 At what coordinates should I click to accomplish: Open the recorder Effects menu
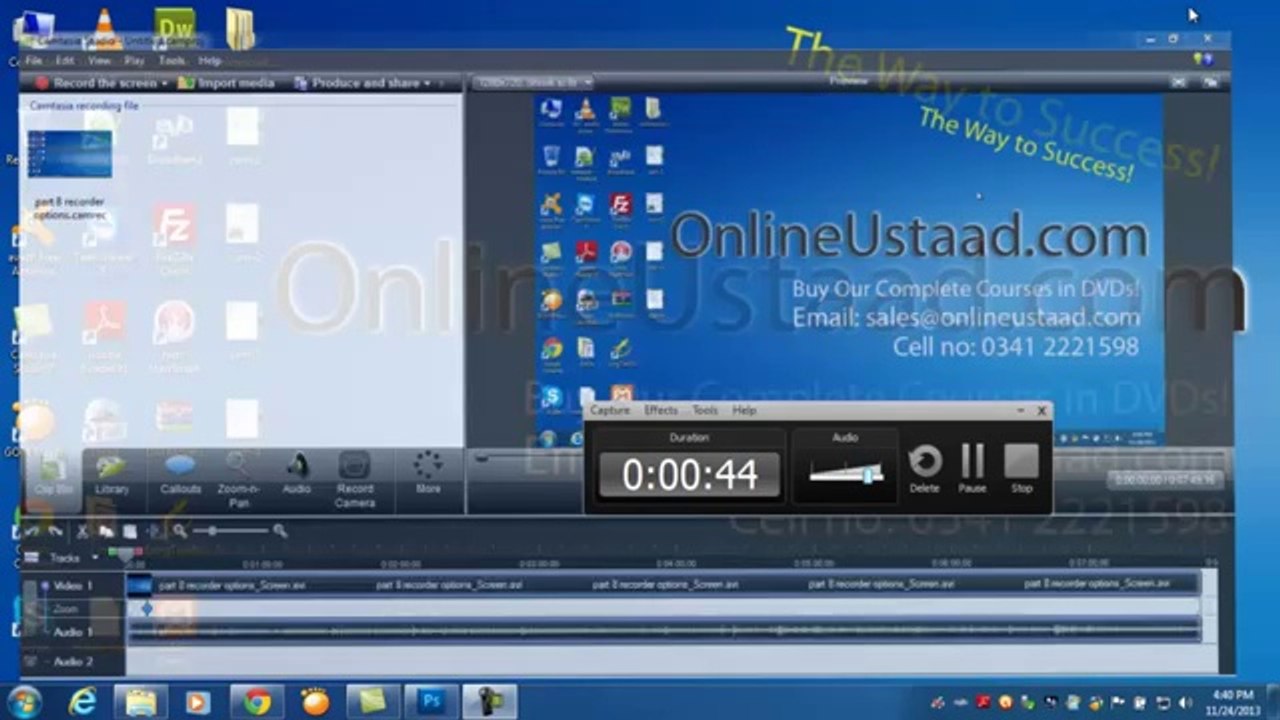tap(661, 410)
